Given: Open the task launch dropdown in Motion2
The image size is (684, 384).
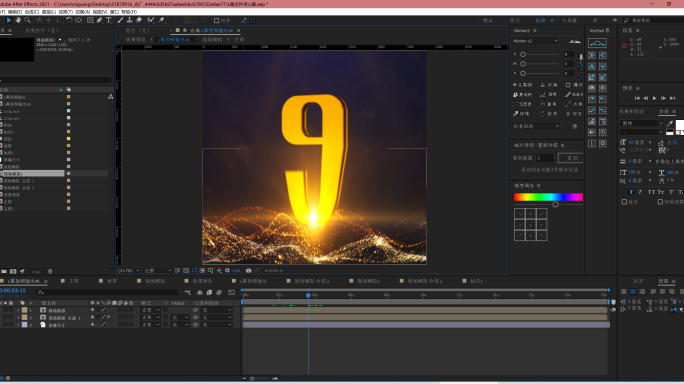Looking at the screenshot, I should point(536,126).
